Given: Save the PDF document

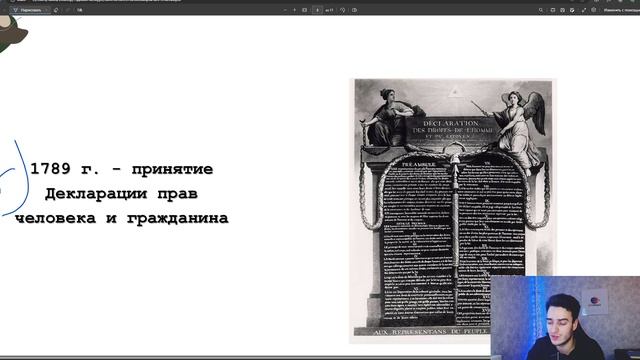Looking at the screenshot, I should pyautogui.click(x=562, y=10).
